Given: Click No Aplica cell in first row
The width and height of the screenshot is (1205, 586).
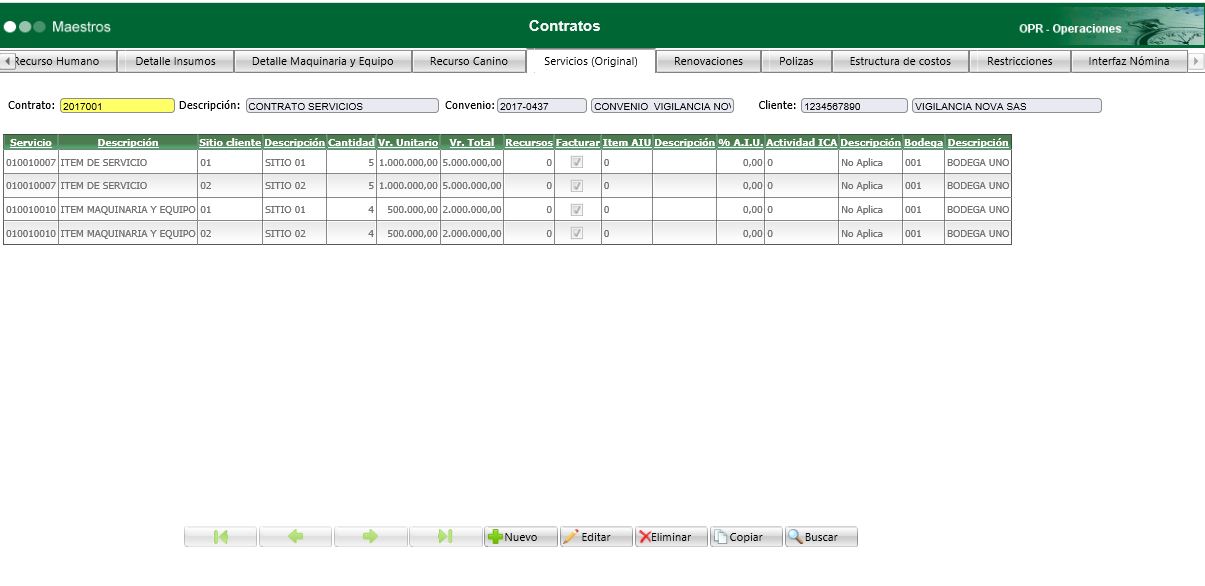Looking at the screenshot, I should (x=870, y=162).
